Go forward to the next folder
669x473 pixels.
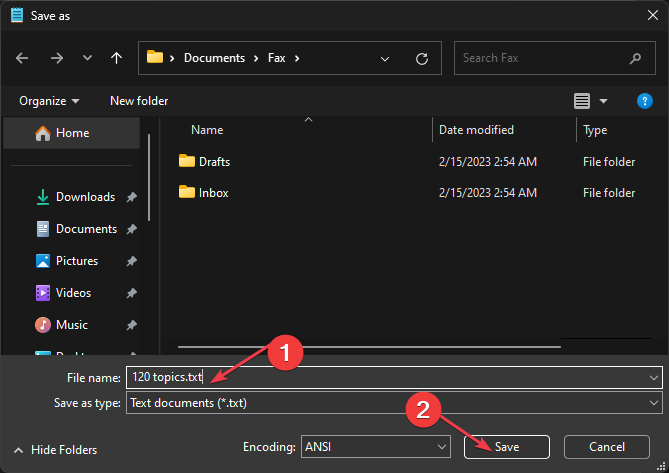coord(57,58)
